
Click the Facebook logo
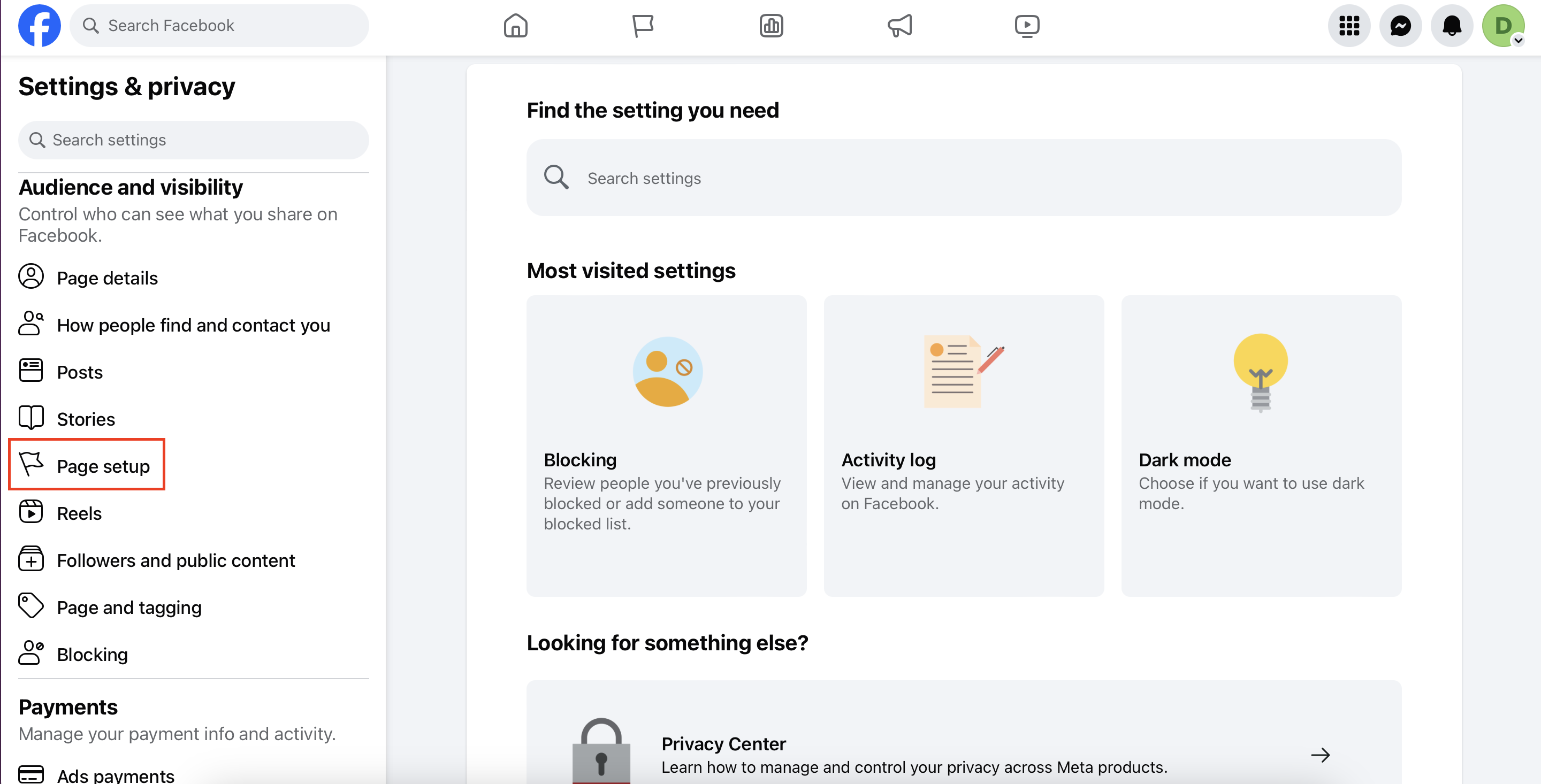point(40,26)
